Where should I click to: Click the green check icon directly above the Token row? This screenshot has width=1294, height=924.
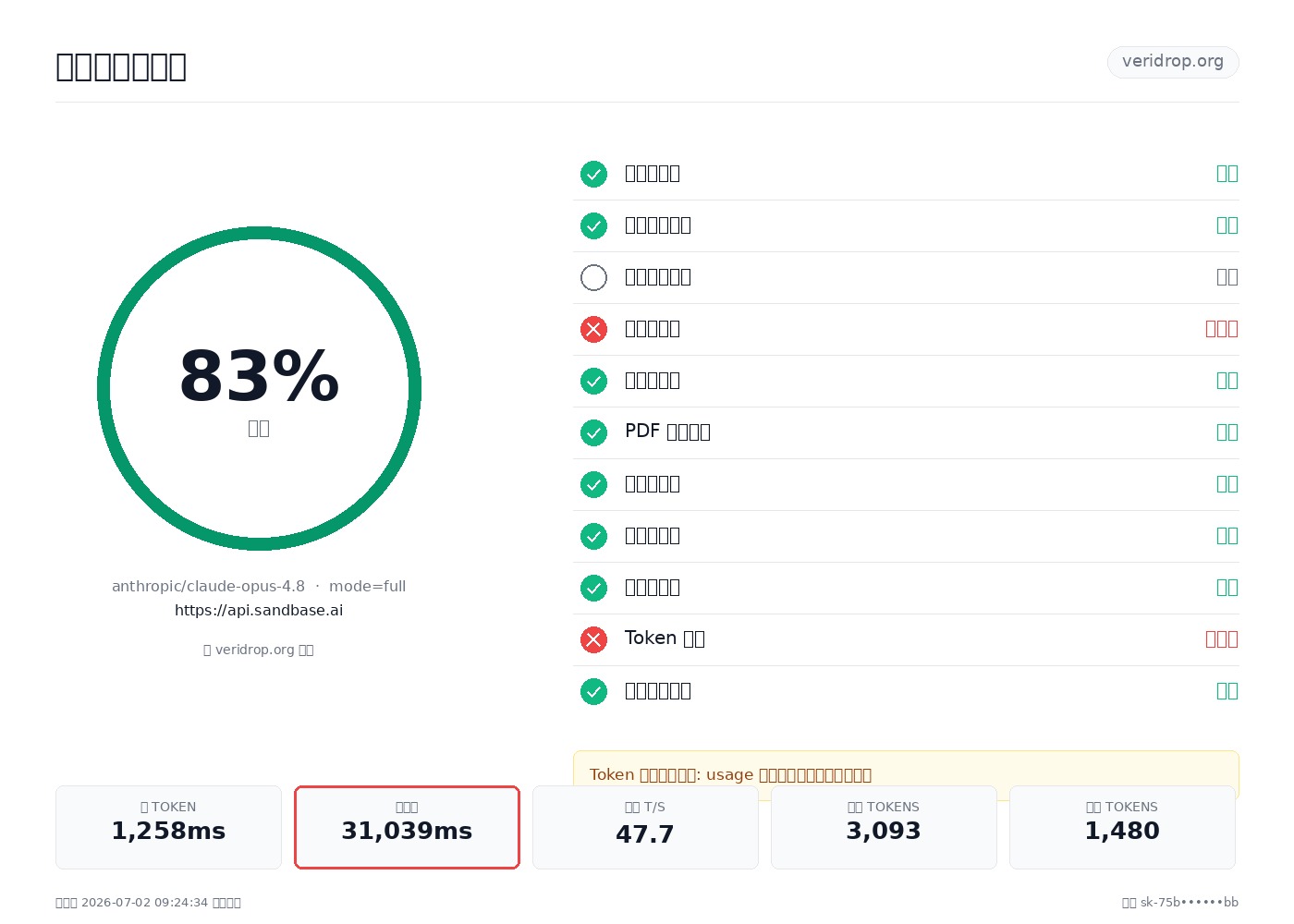point(593,588)
